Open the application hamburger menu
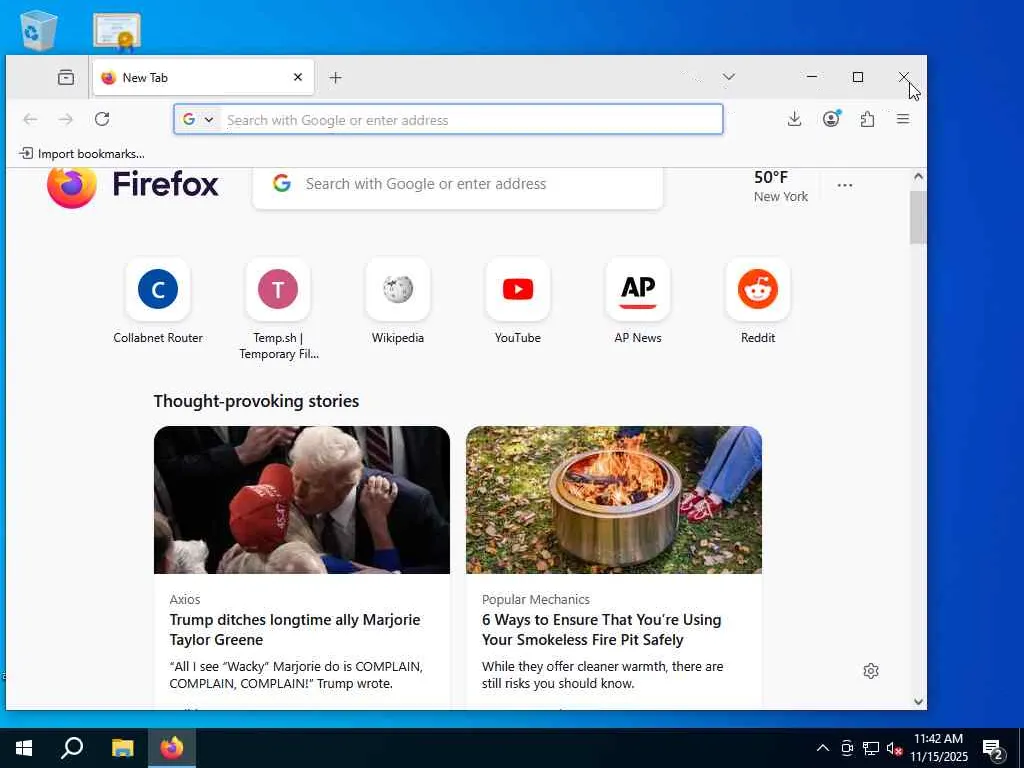Viewport: 1024px width, 768px height. 903,119
